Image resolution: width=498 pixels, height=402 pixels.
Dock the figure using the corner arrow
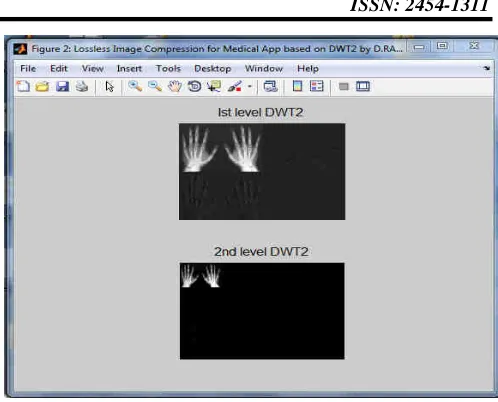[487, 68]
